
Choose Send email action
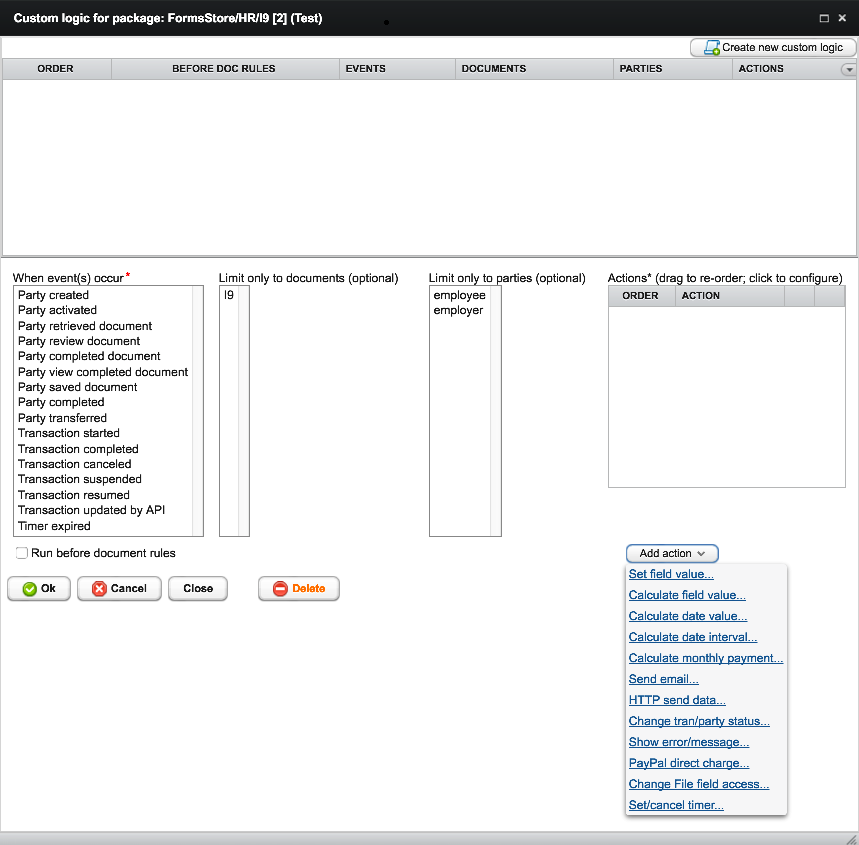tap(663, 679)
